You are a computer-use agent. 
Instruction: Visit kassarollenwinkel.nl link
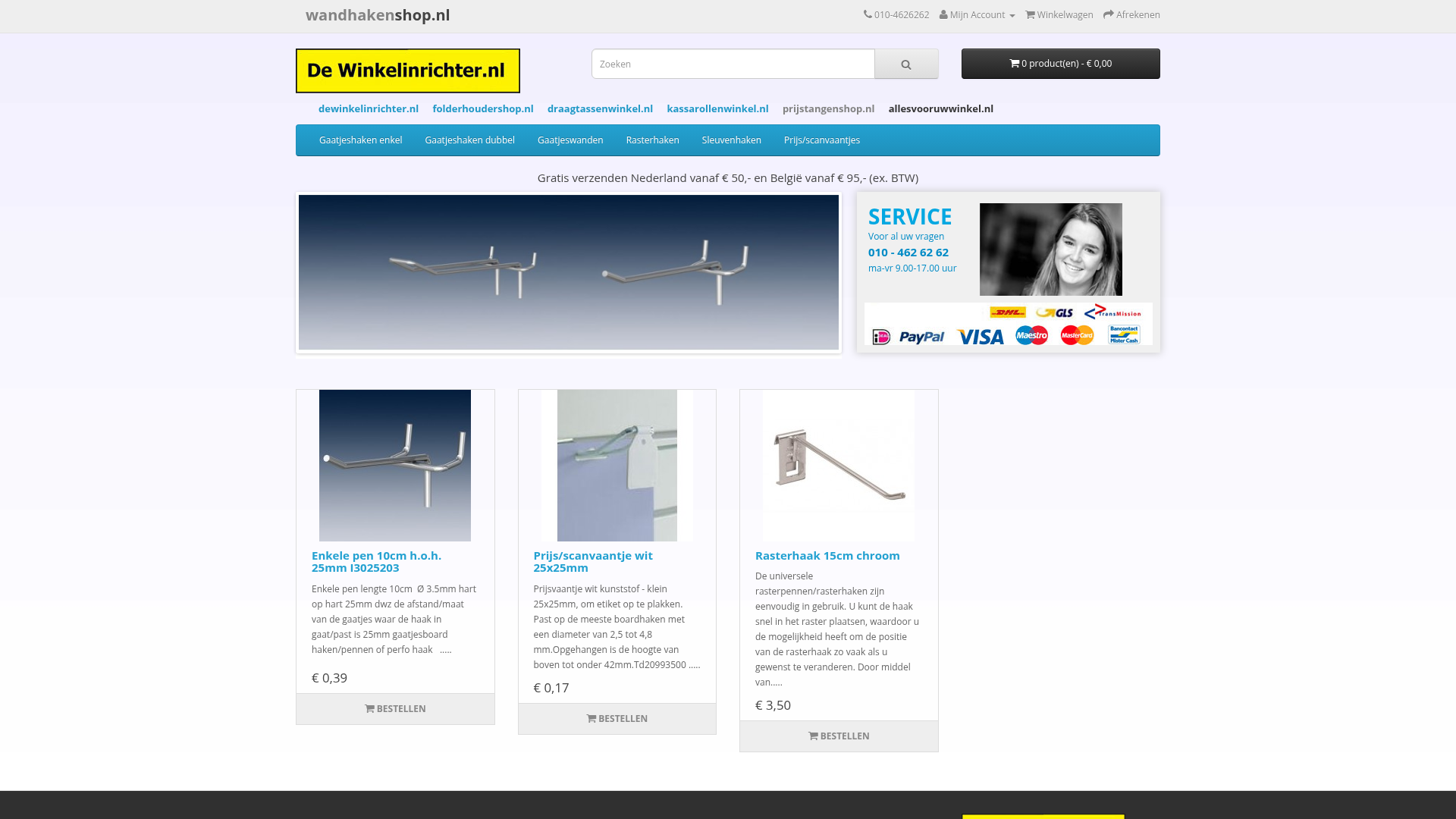[x=717, y=108]
